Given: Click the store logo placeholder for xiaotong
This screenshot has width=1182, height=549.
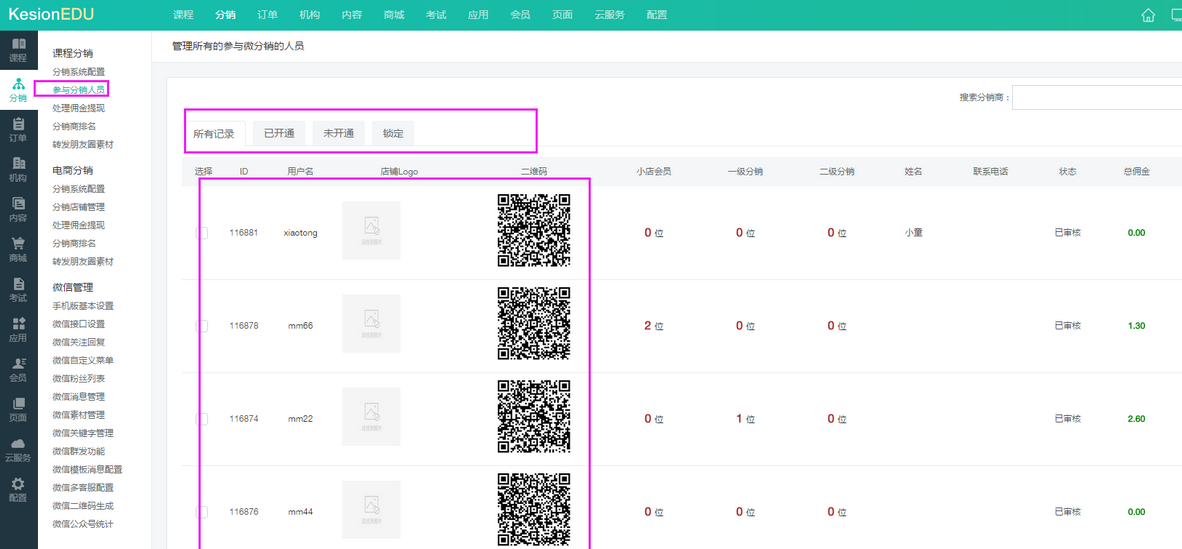Looking at the screenshot, I should [x=371, y=231].
